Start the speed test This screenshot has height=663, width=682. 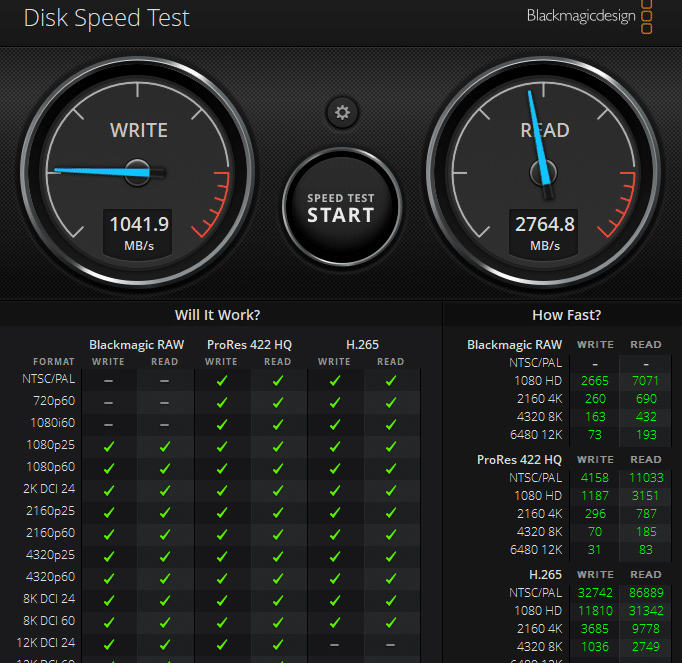click(341, 207)
